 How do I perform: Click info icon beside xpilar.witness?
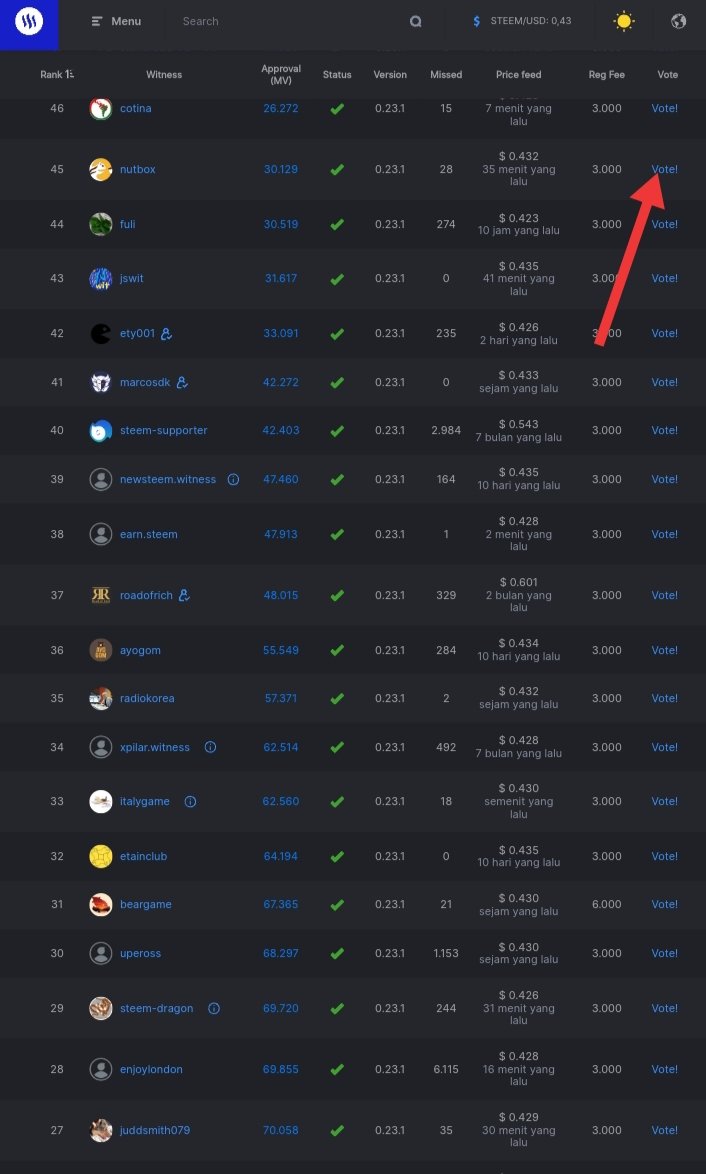210,747
